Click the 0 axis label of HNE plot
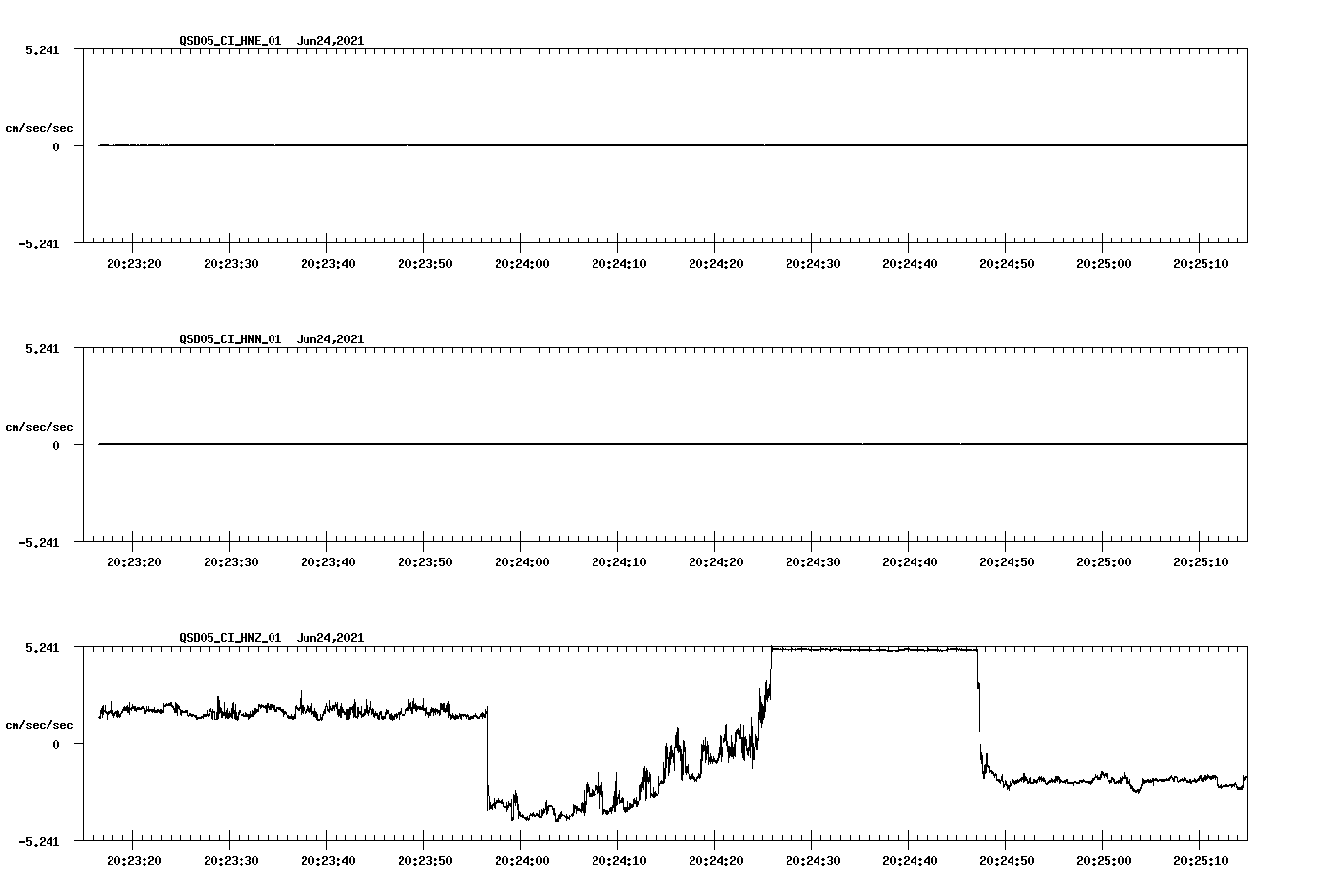The image size is (1317, 896). pyautogui.click(x=56, y=146)
